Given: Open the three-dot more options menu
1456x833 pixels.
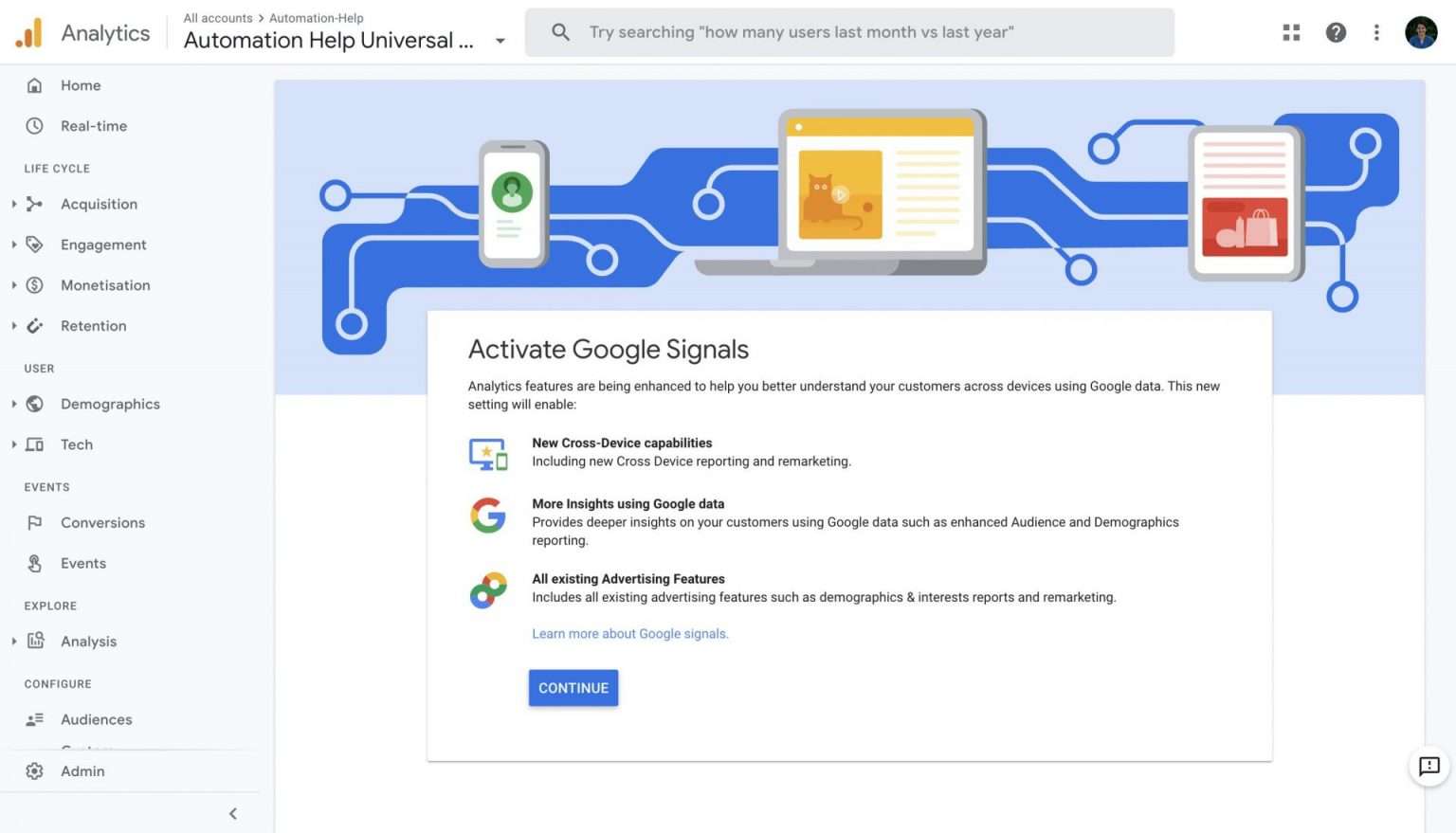Looking at the screenshot, I should (x=1376, y=32).
